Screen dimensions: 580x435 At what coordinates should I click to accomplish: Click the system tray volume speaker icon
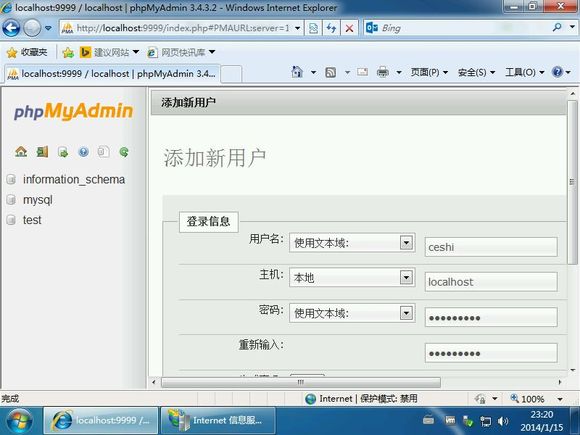coord(503,421)
